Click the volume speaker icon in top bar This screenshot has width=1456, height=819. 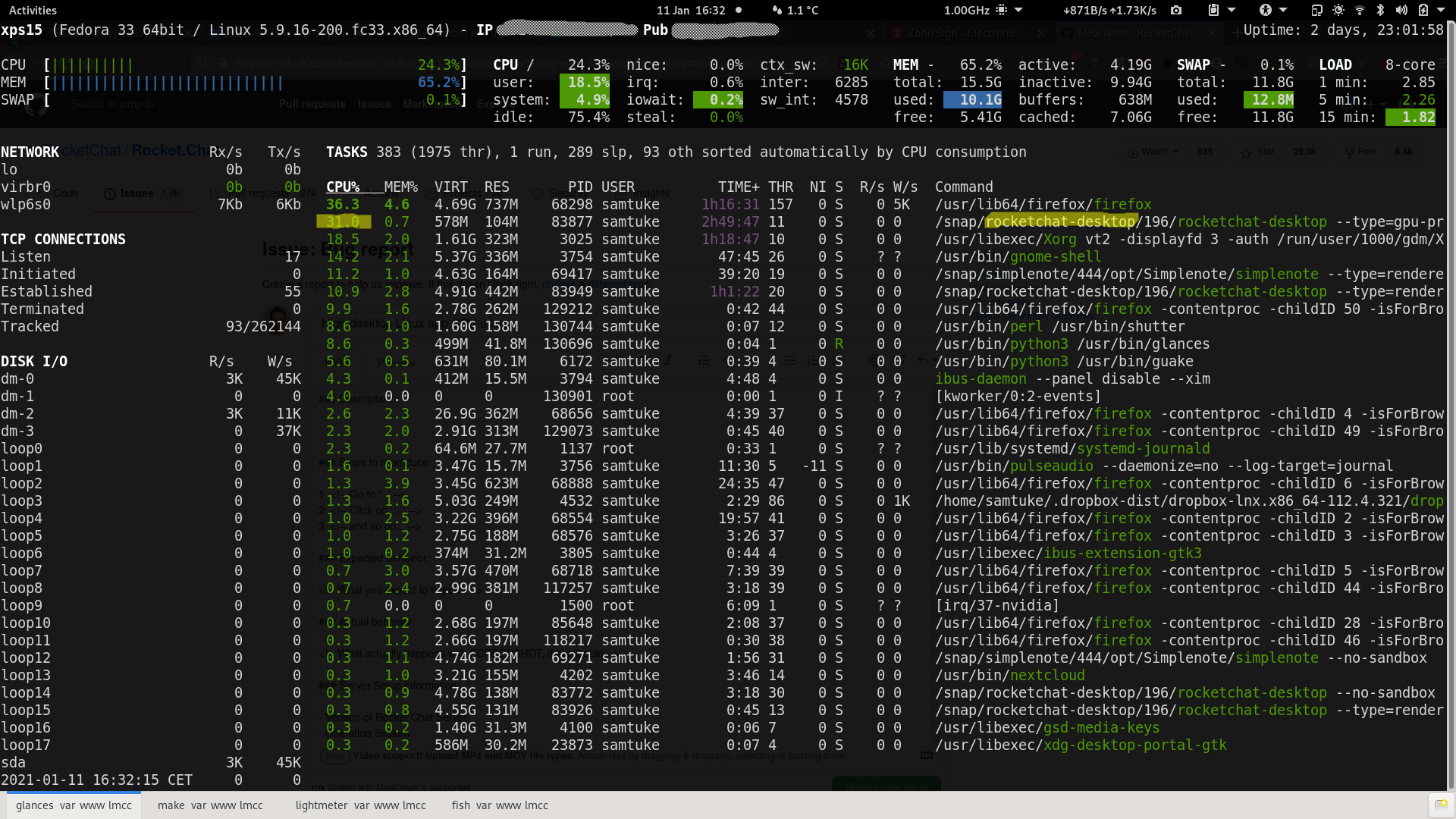[x=1401, y=10]
